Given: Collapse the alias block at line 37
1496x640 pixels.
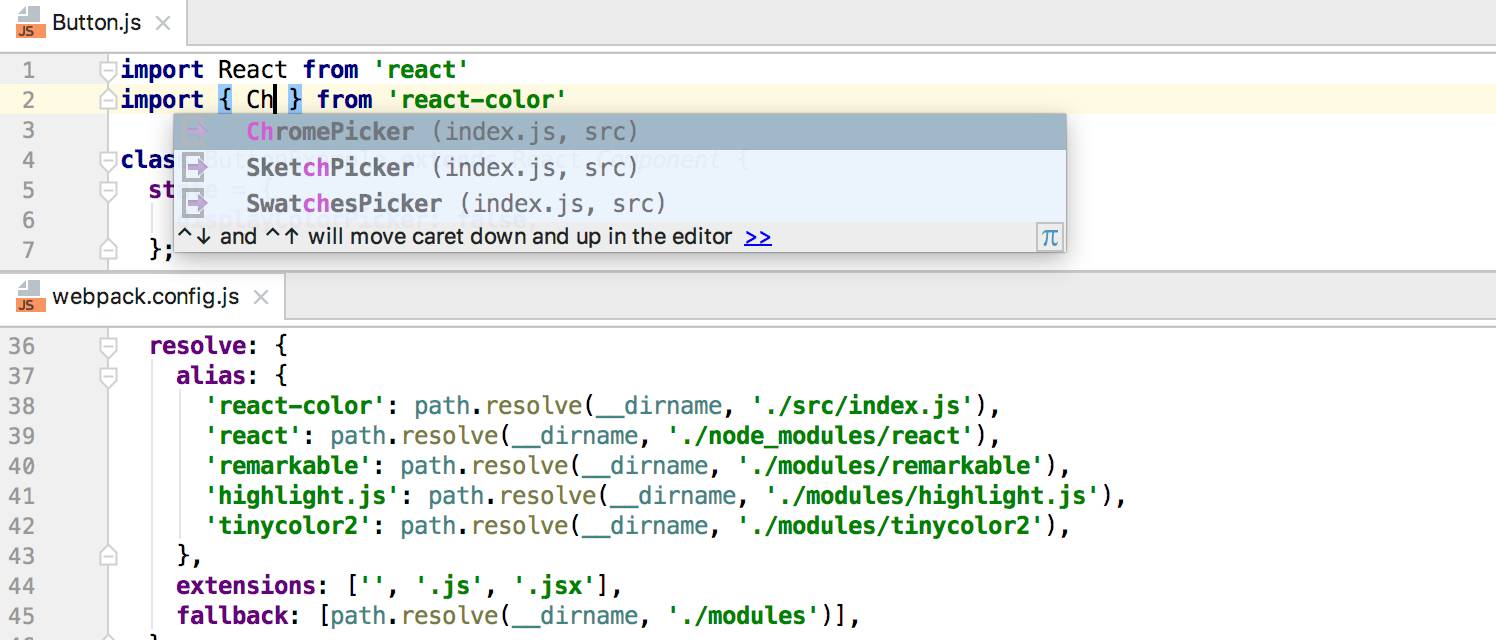Looking at the screenshot, I should coord(108,376).
